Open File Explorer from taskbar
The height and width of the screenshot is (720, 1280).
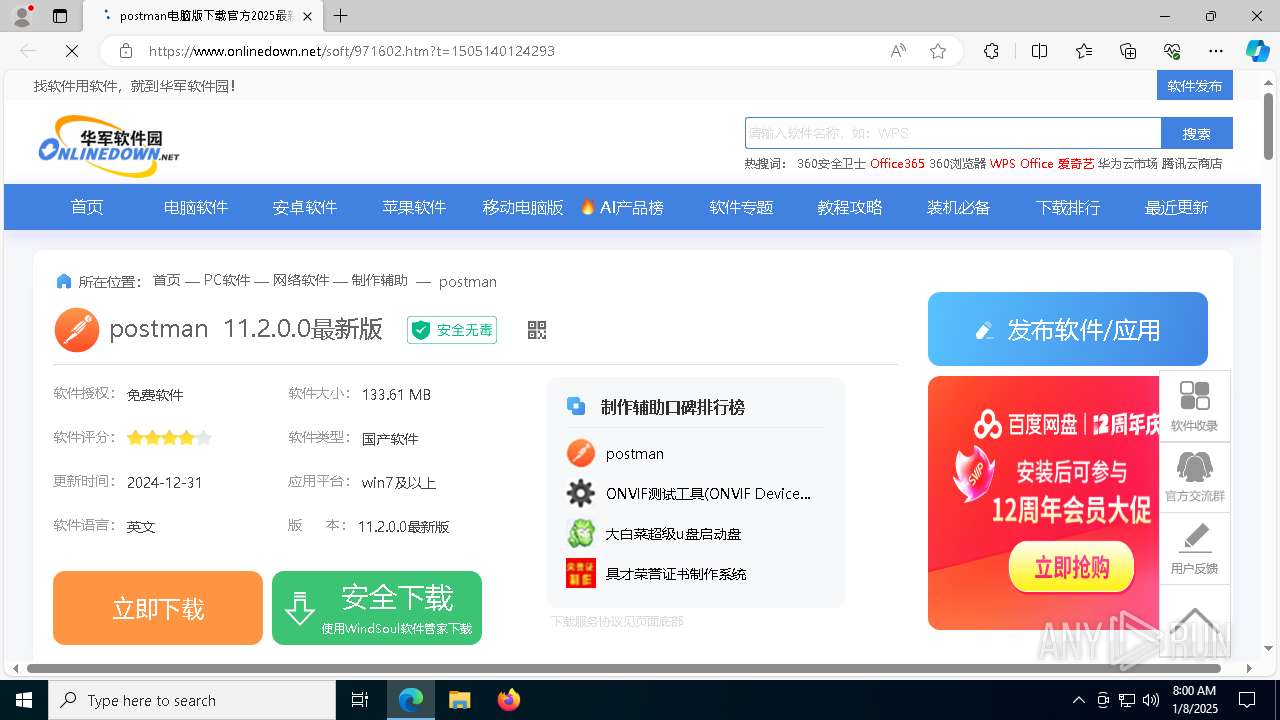(x=459, y=700)
